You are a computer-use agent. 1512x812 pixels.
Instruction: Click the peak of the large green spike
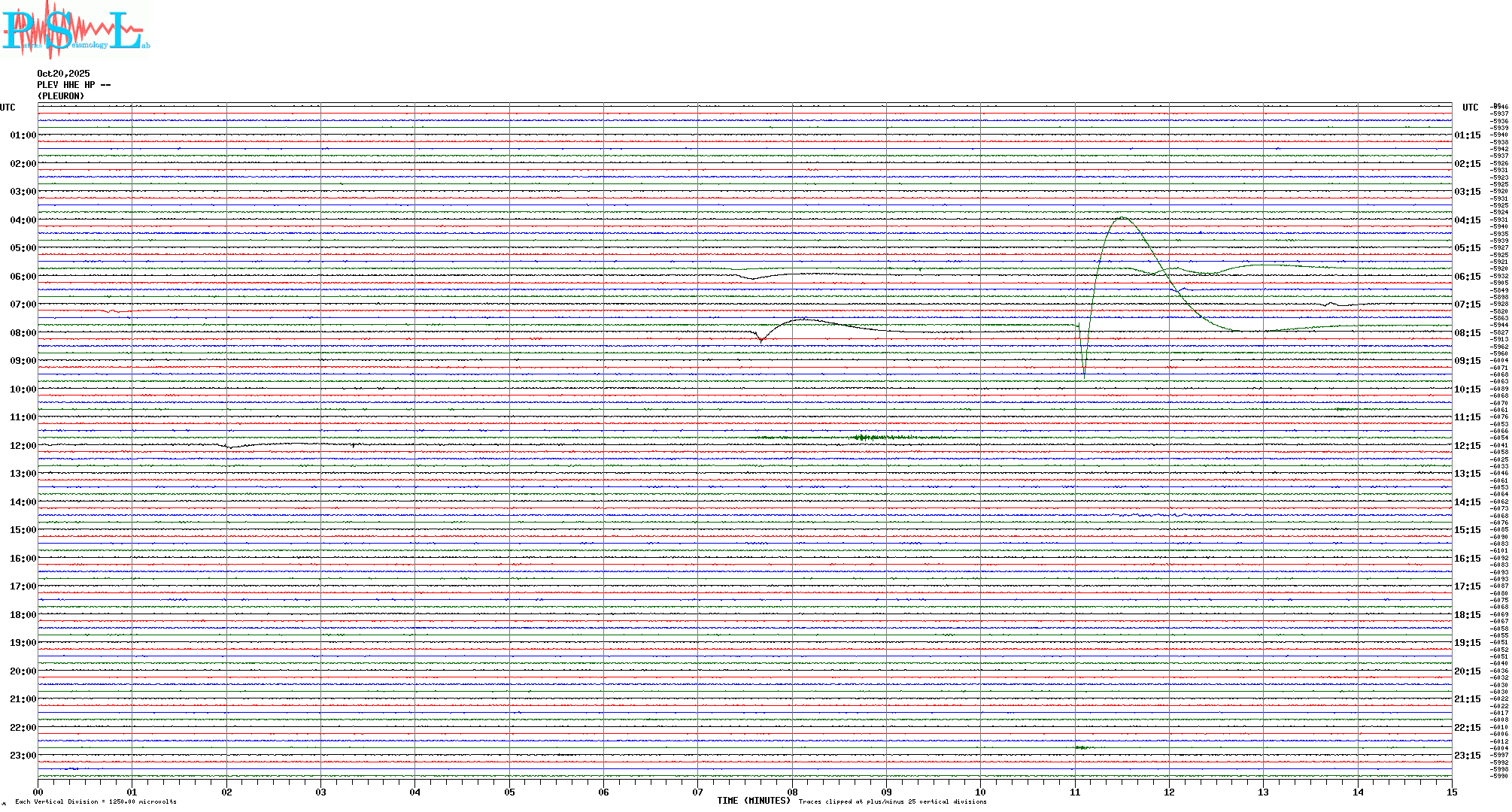(x=1122, y=218)
